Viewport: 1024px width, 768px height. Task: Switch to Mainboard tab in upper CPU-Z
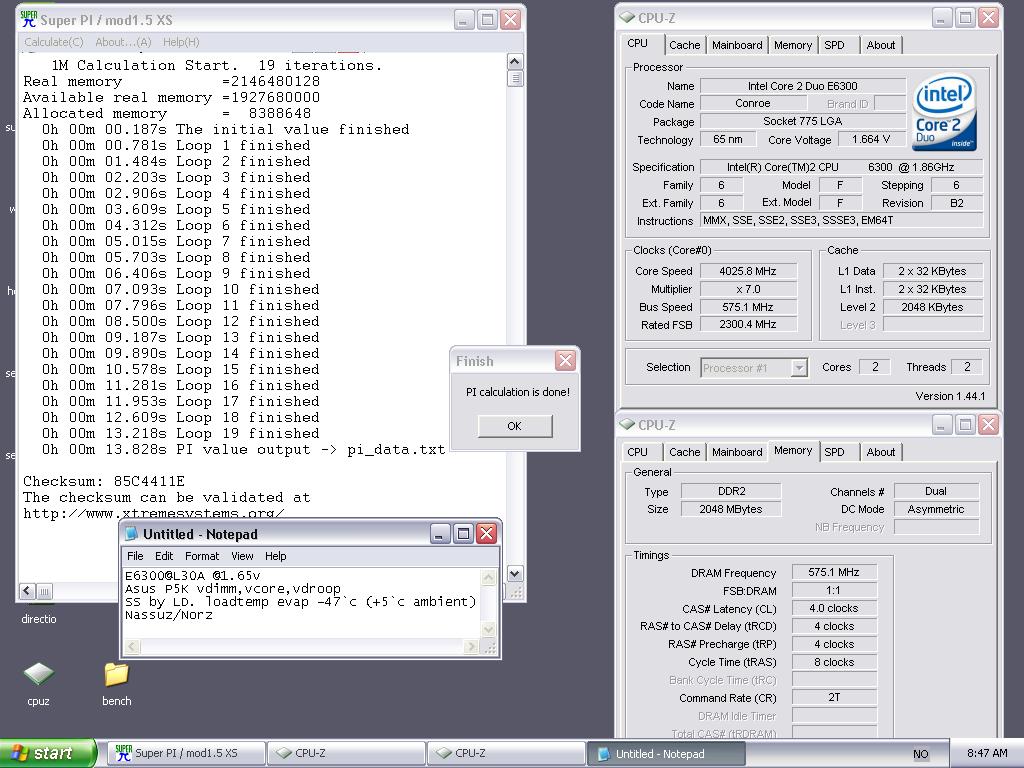coord(737,45)
